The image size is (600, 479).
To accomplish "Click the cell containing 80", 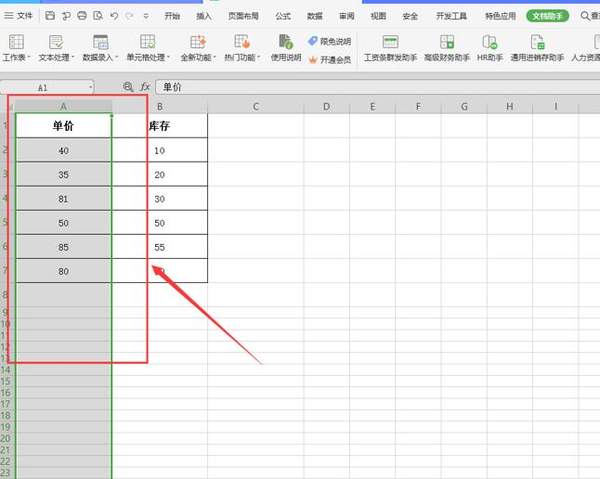I will (x=64, y=271).
